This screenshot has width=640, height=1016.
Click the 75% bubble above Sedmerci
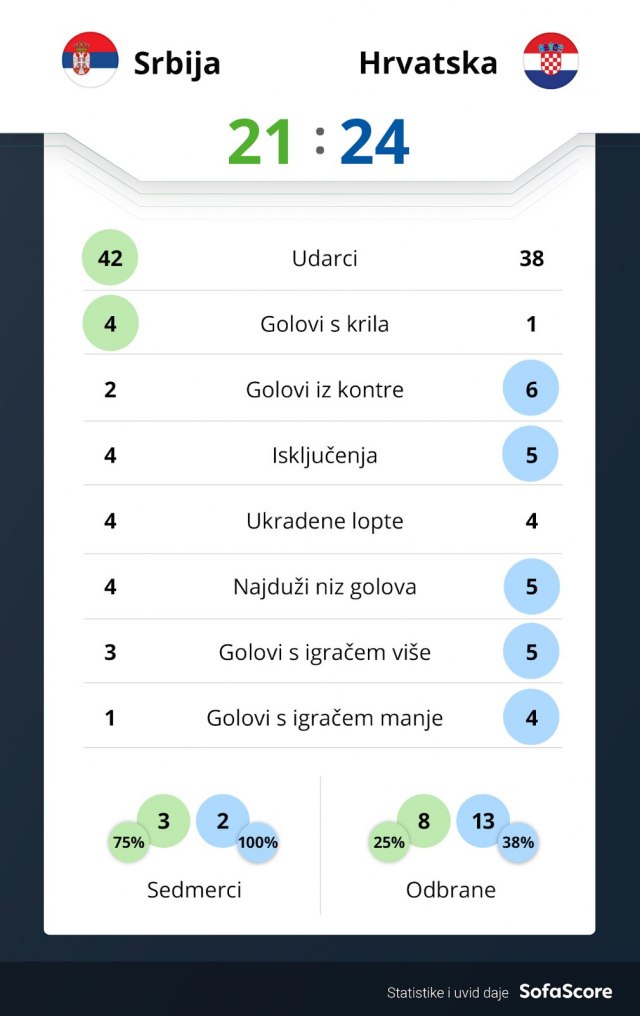pyautogui.click(x=129, y=842)
